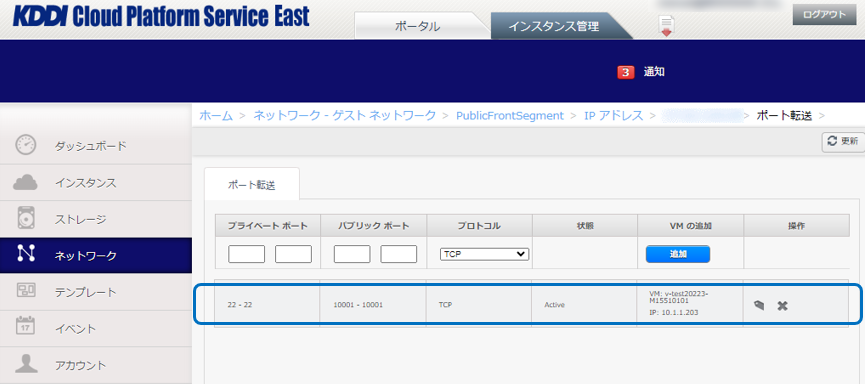The height and width of the screenshot is (384, 867).
Task: Open イベント in the sidebar
Action: tap(75, 329)
